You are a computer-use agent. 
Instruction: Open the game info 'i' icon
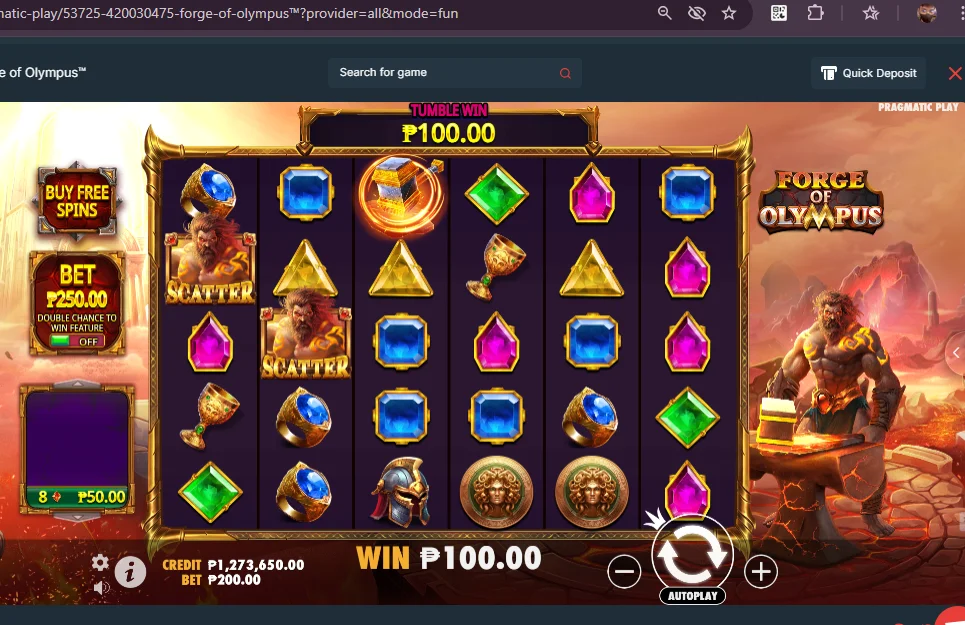(x=130, y=573)
